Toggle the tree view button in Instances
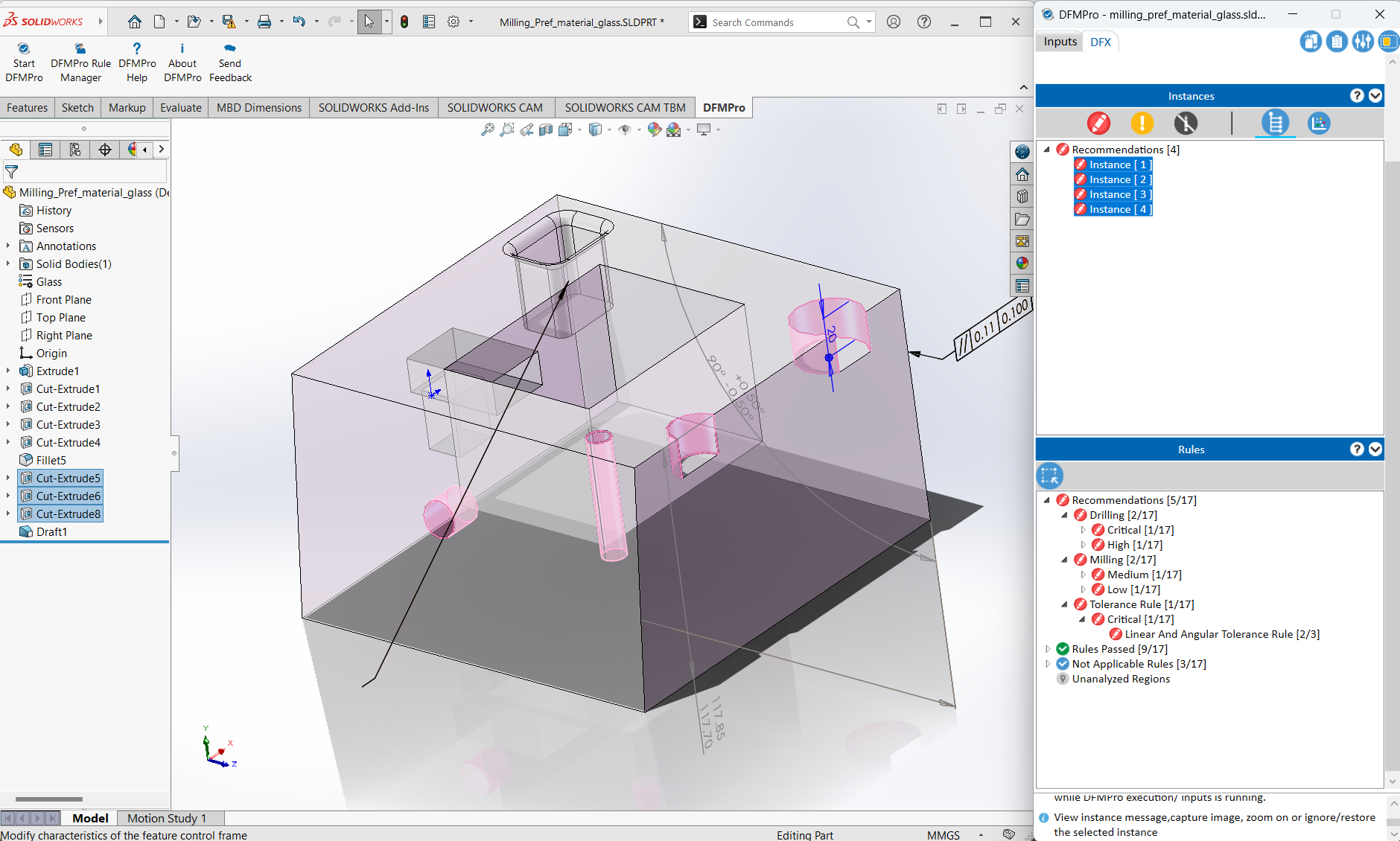 click(1275, 123)
